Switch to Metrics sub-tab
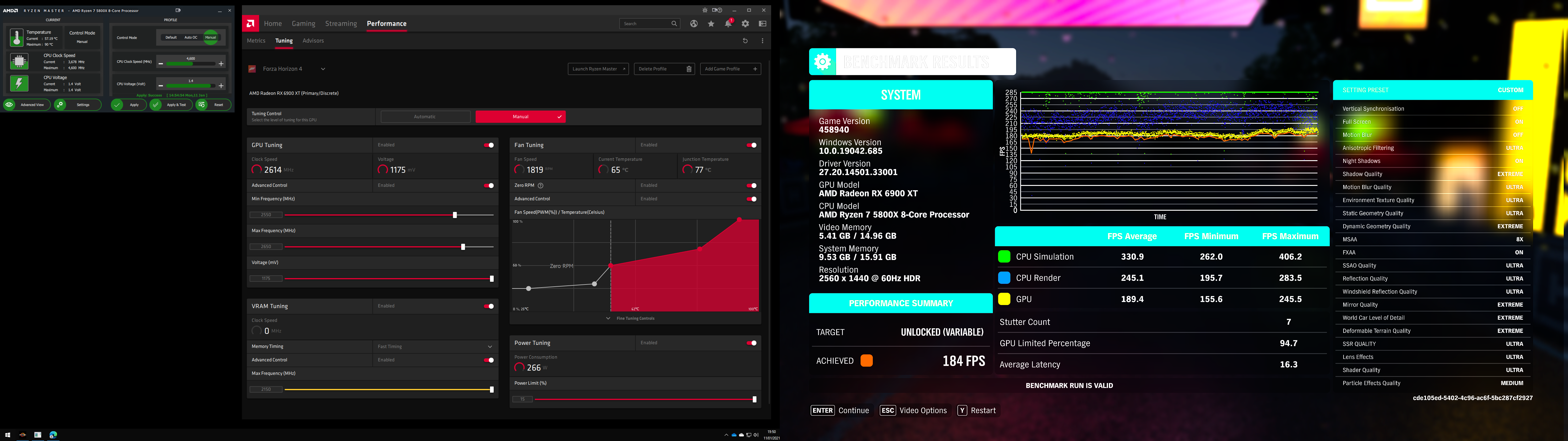Screen dimensions: 1568x441 pos(256,41)
